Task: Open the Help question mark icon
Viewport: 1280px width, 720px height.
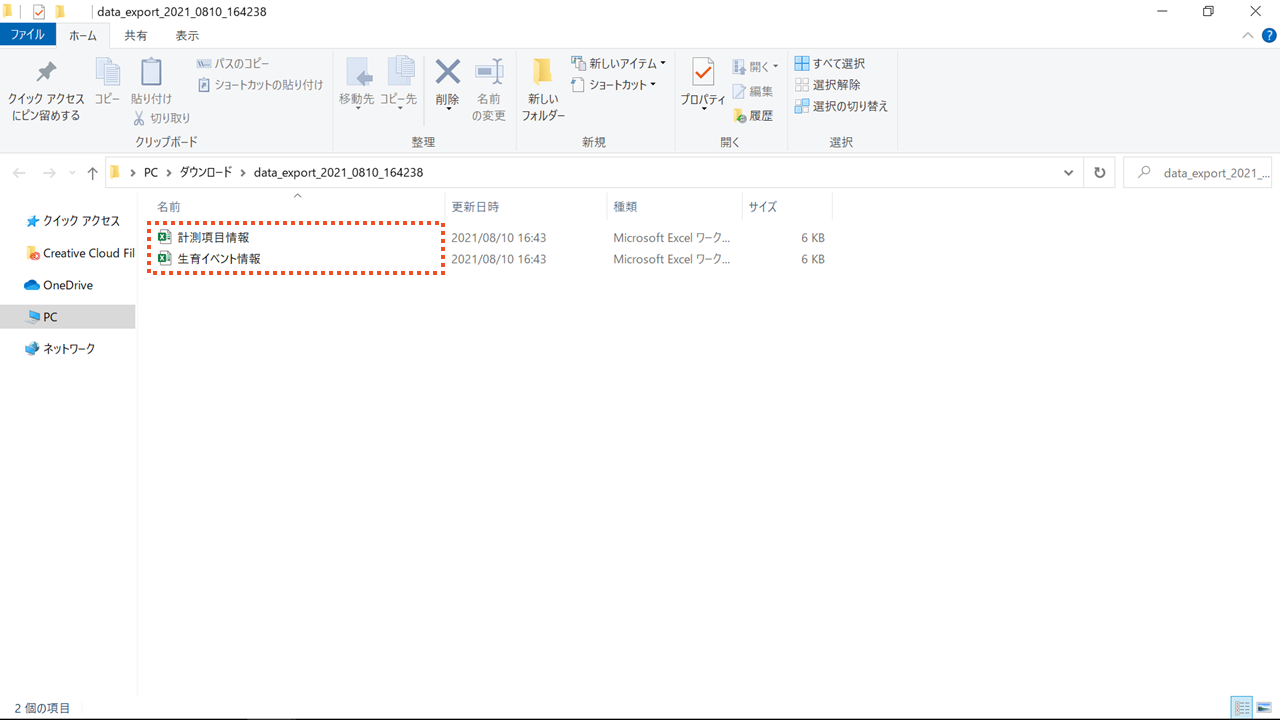Action: pos(1269,36)
